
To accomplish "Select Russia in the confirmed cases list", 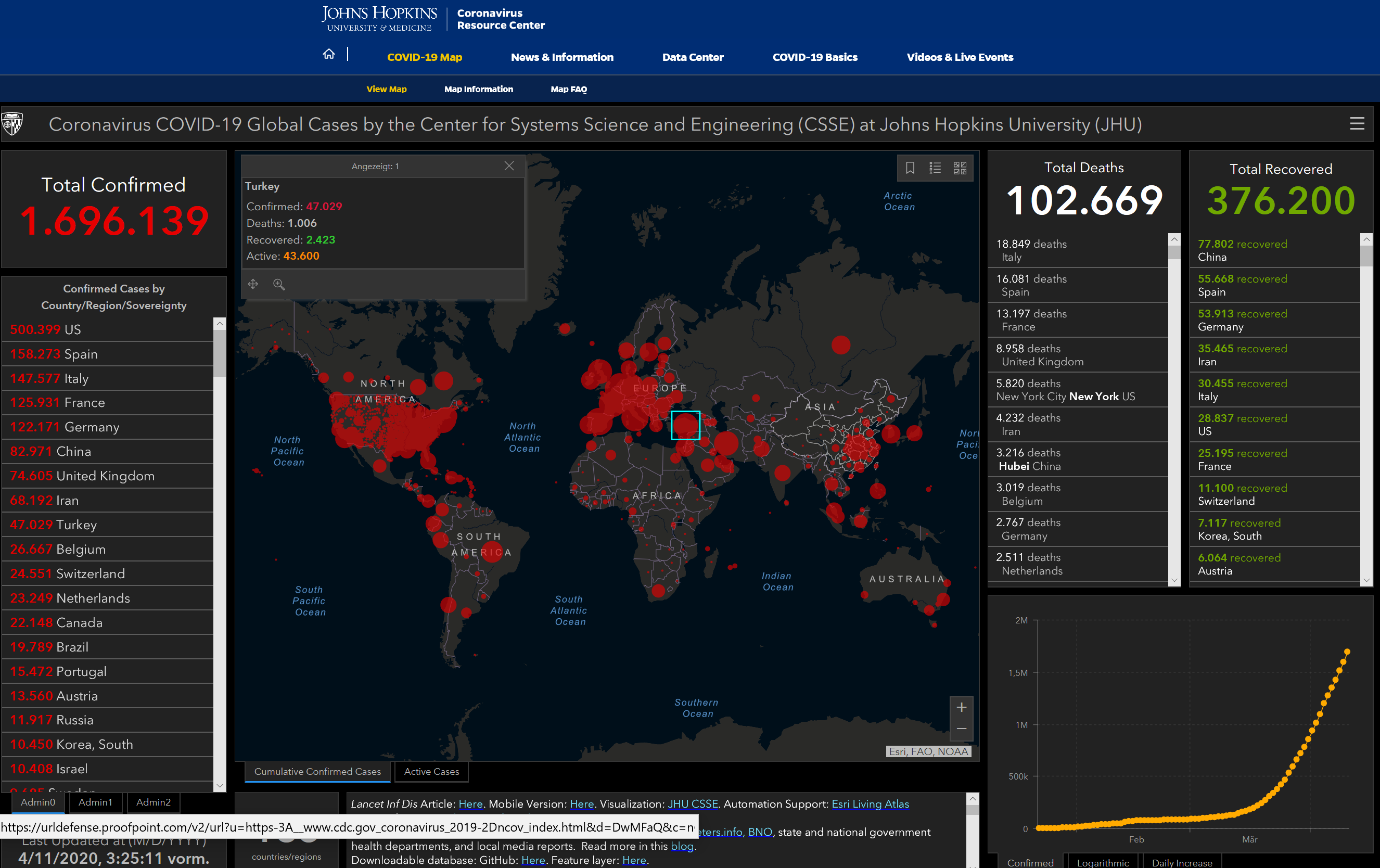I will tap(108, 720).
